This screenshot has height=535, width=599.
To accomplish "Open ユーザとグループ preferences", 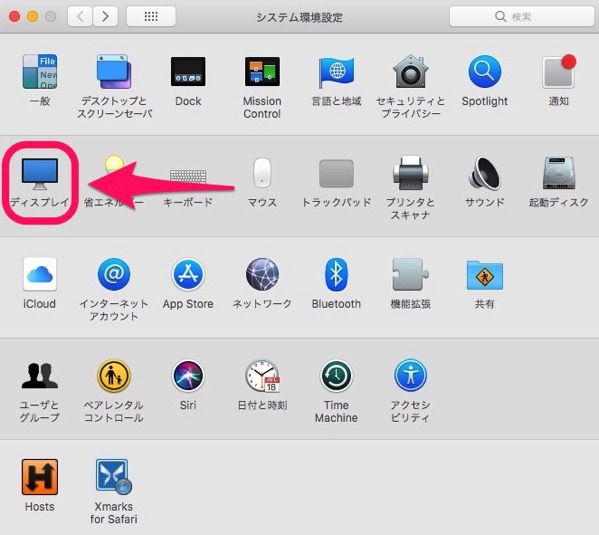I will point(40,375).
